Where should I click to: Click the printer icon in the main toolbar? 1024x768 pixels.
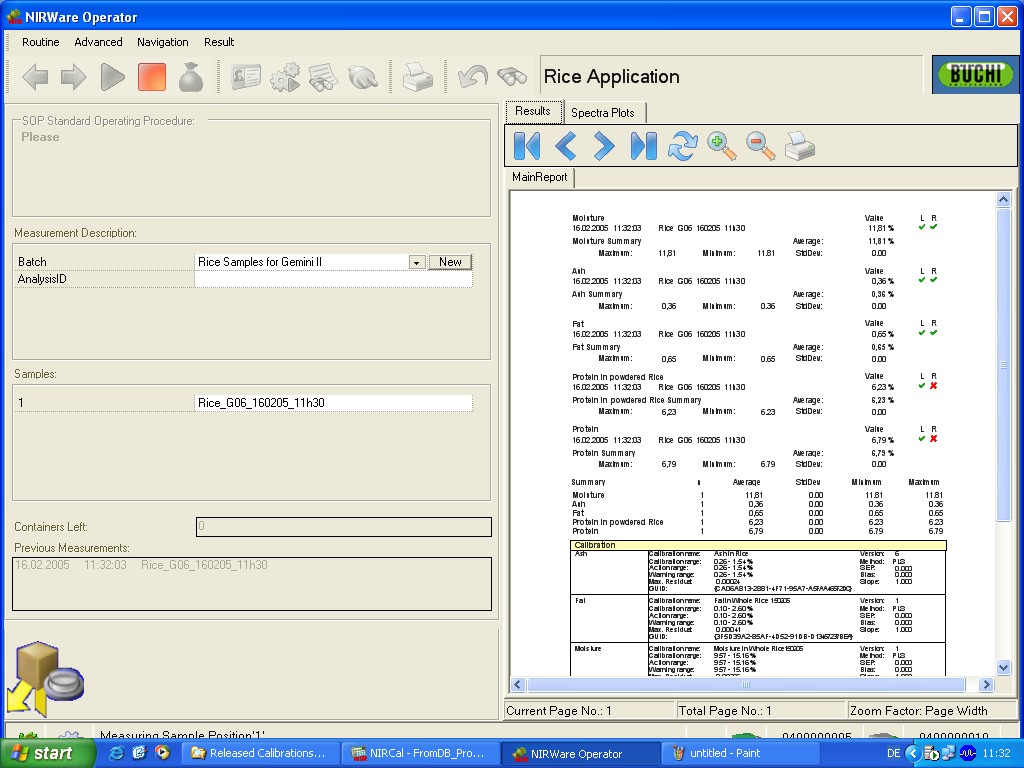(x=418, y=77)
